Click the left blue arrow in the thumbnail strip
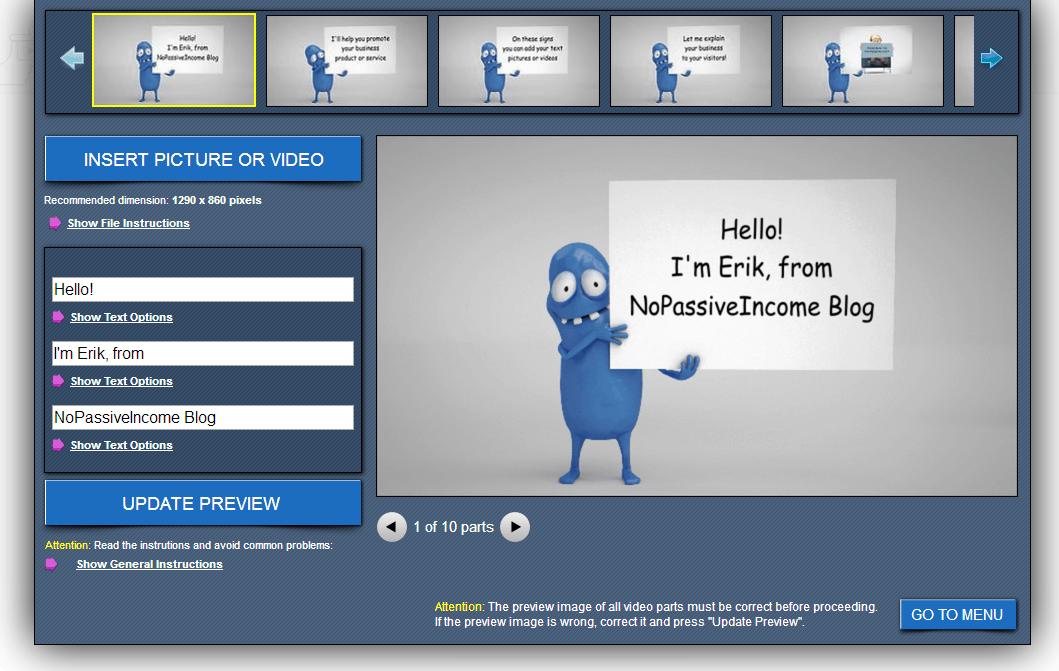Viewport: 1059px width, 671px height. pyautogui.click(x=71, y=58)
